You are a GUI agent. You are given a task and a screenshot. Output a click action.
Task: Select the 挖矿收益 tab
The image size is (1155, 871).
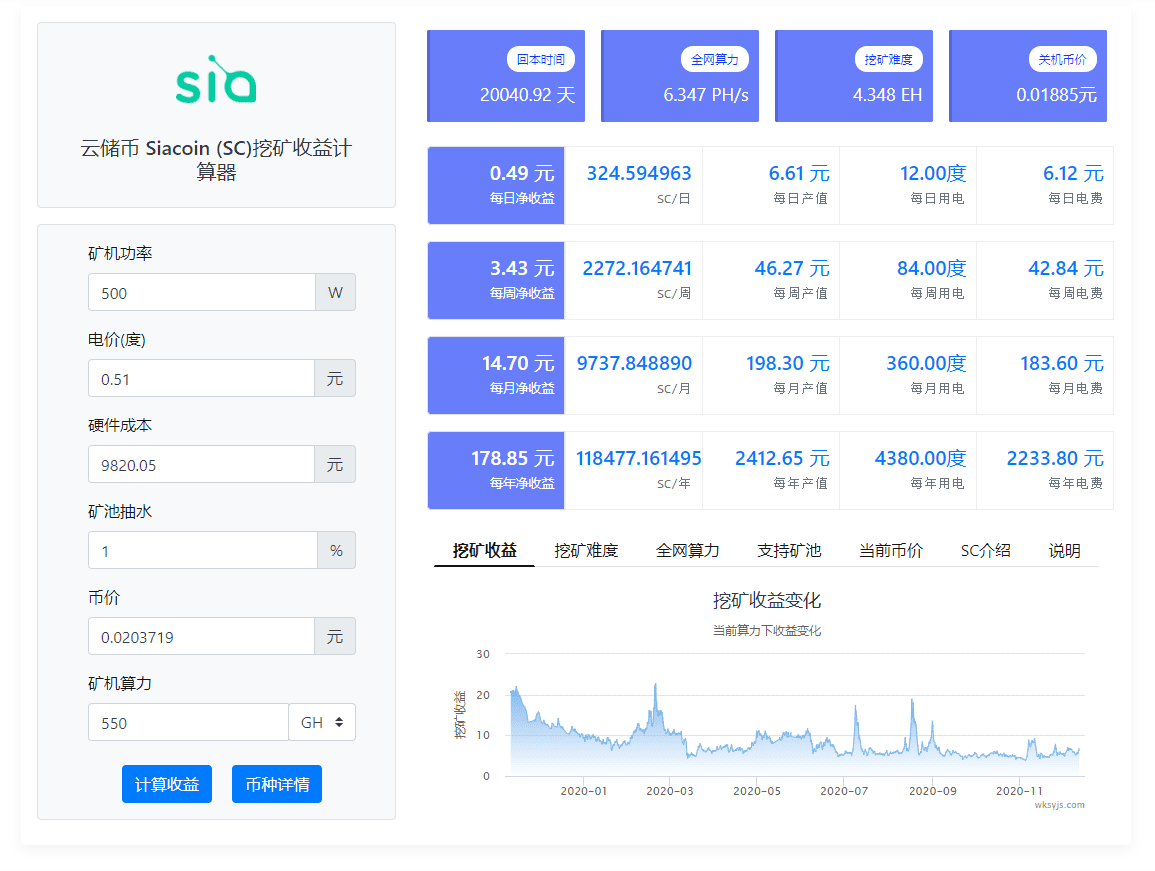[x=485, y=550]
